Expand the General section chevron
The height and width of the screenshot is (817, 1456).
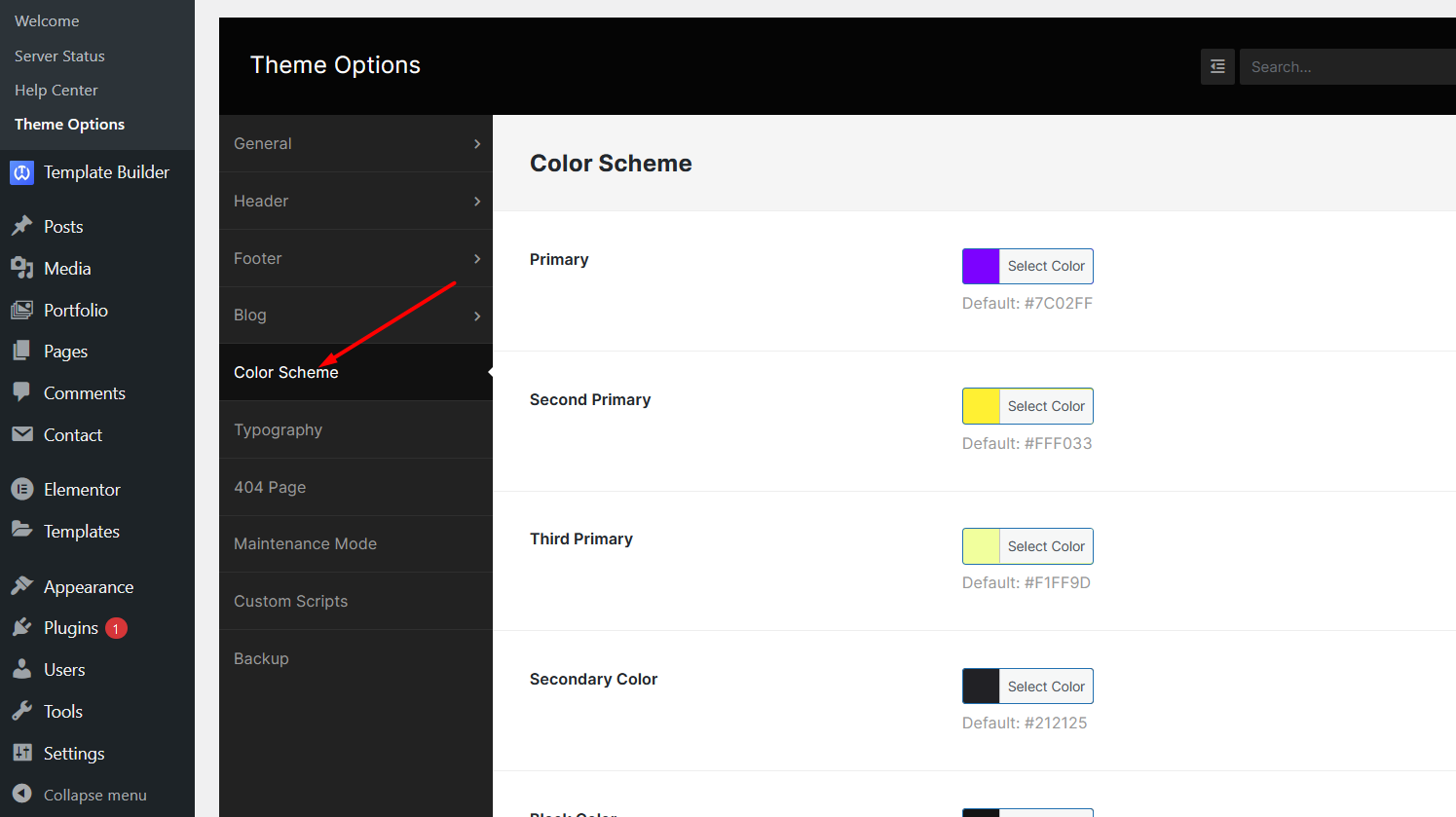477,144
